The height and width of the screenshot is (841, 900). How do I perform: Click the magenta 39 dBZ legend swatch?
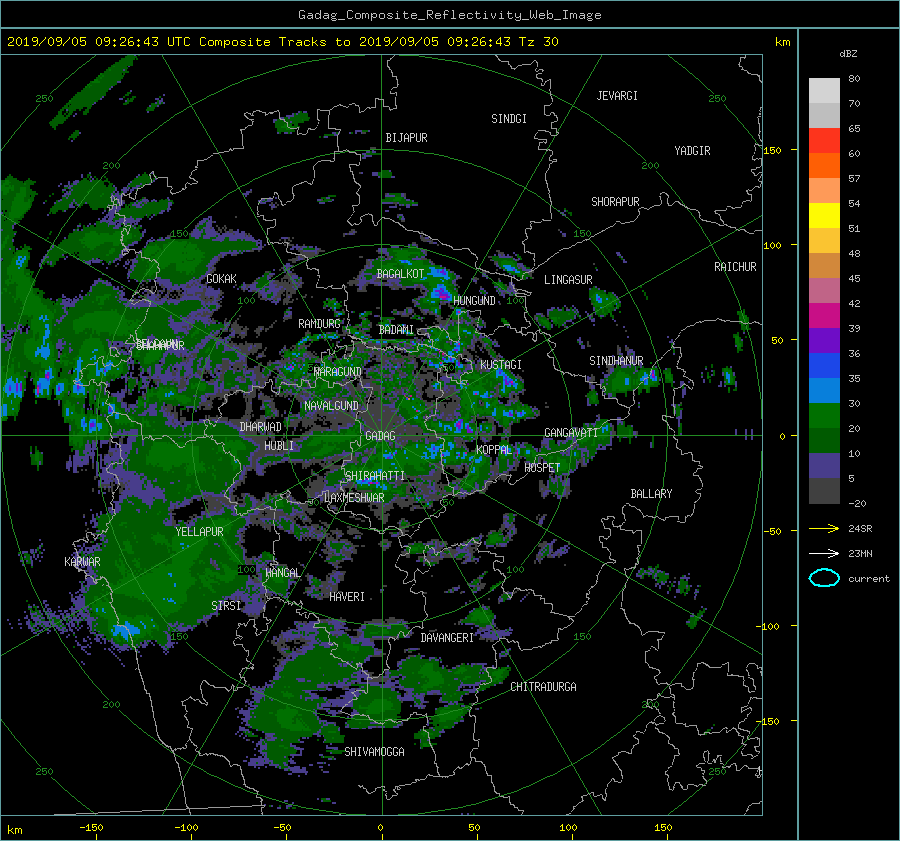tap(824, 316)
